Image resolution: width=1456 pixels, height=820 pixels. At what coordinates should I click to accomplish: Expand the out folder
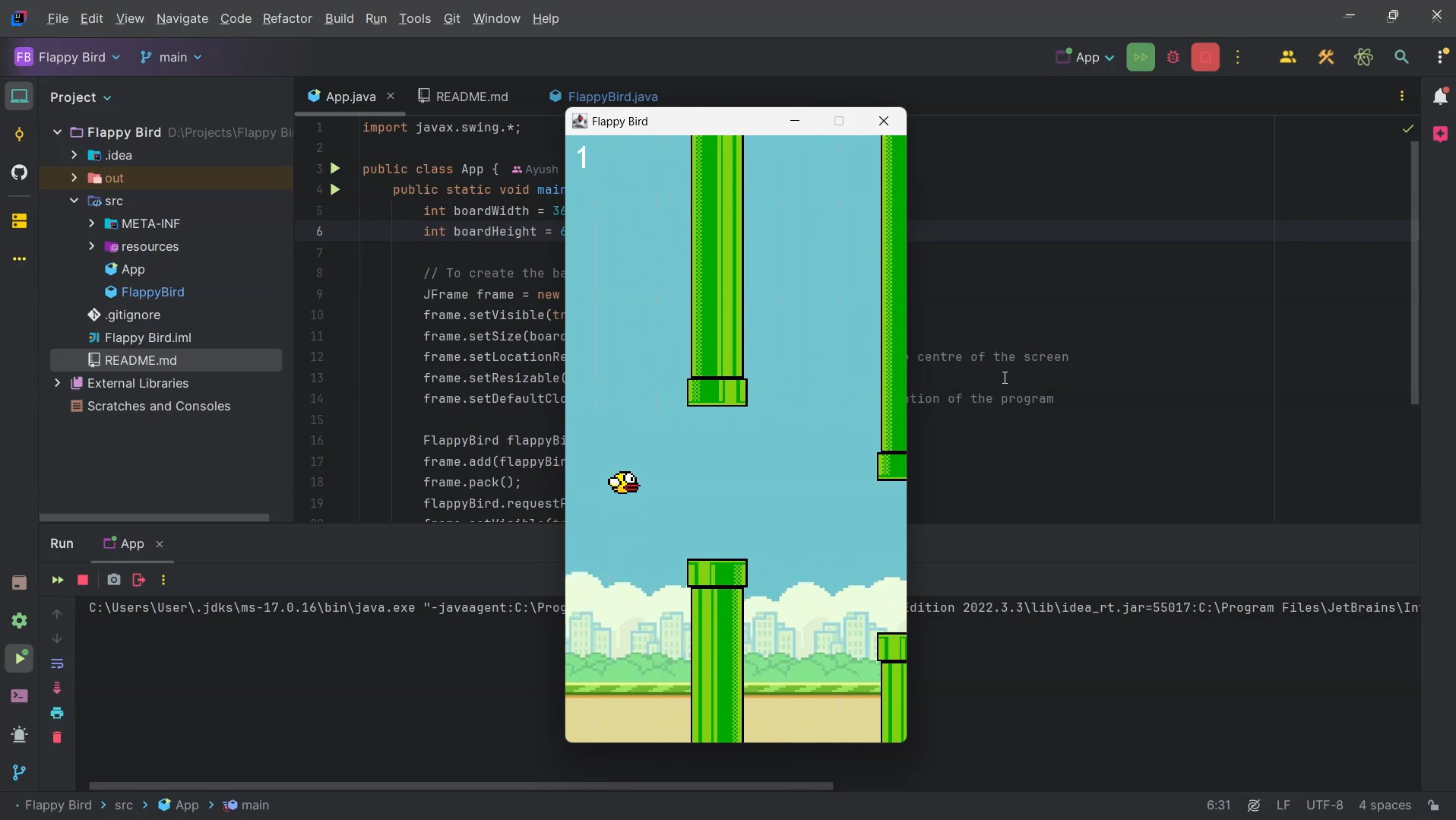(x=74, y=178)
